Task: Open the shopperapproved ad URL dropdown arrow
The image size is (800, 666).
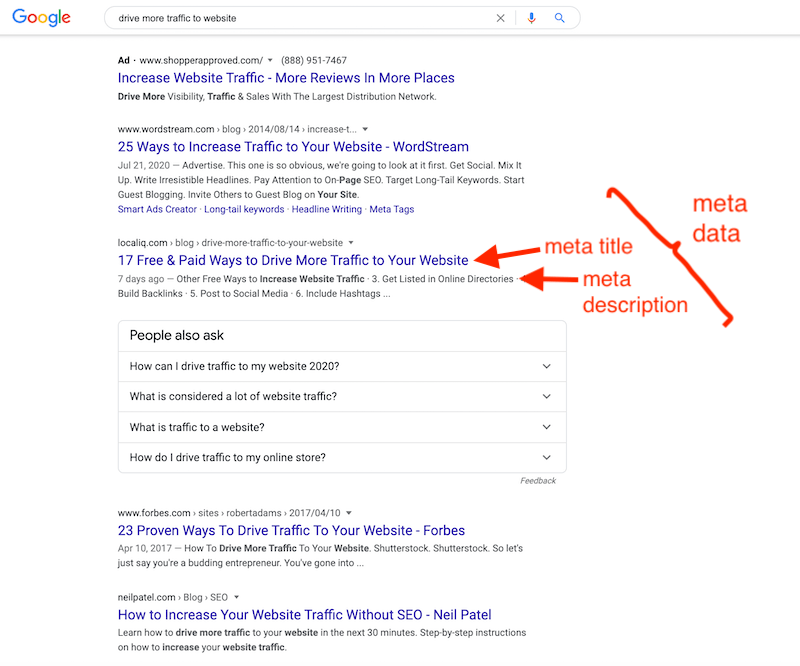Action: pyautogui.click(x=270, y=61)
